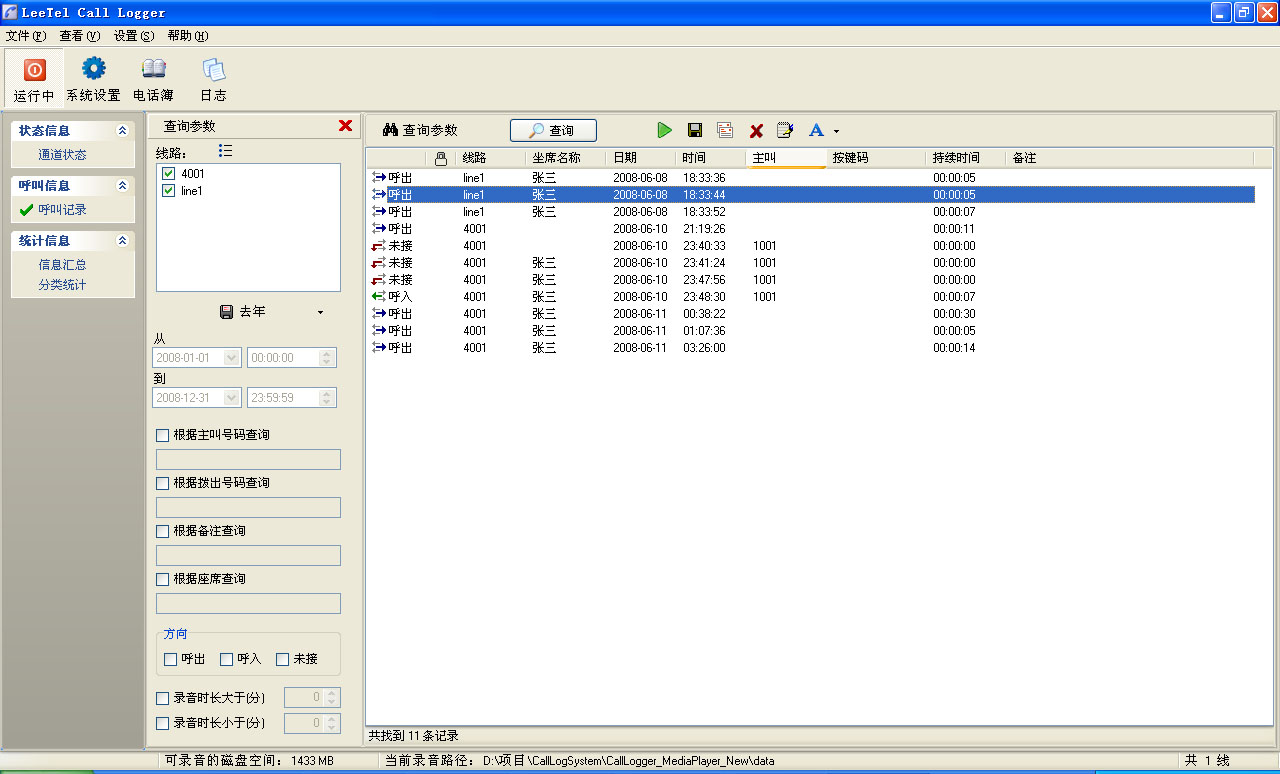Check the 未接 direction checkbox
1280x774 pixels.
point(282,659)
